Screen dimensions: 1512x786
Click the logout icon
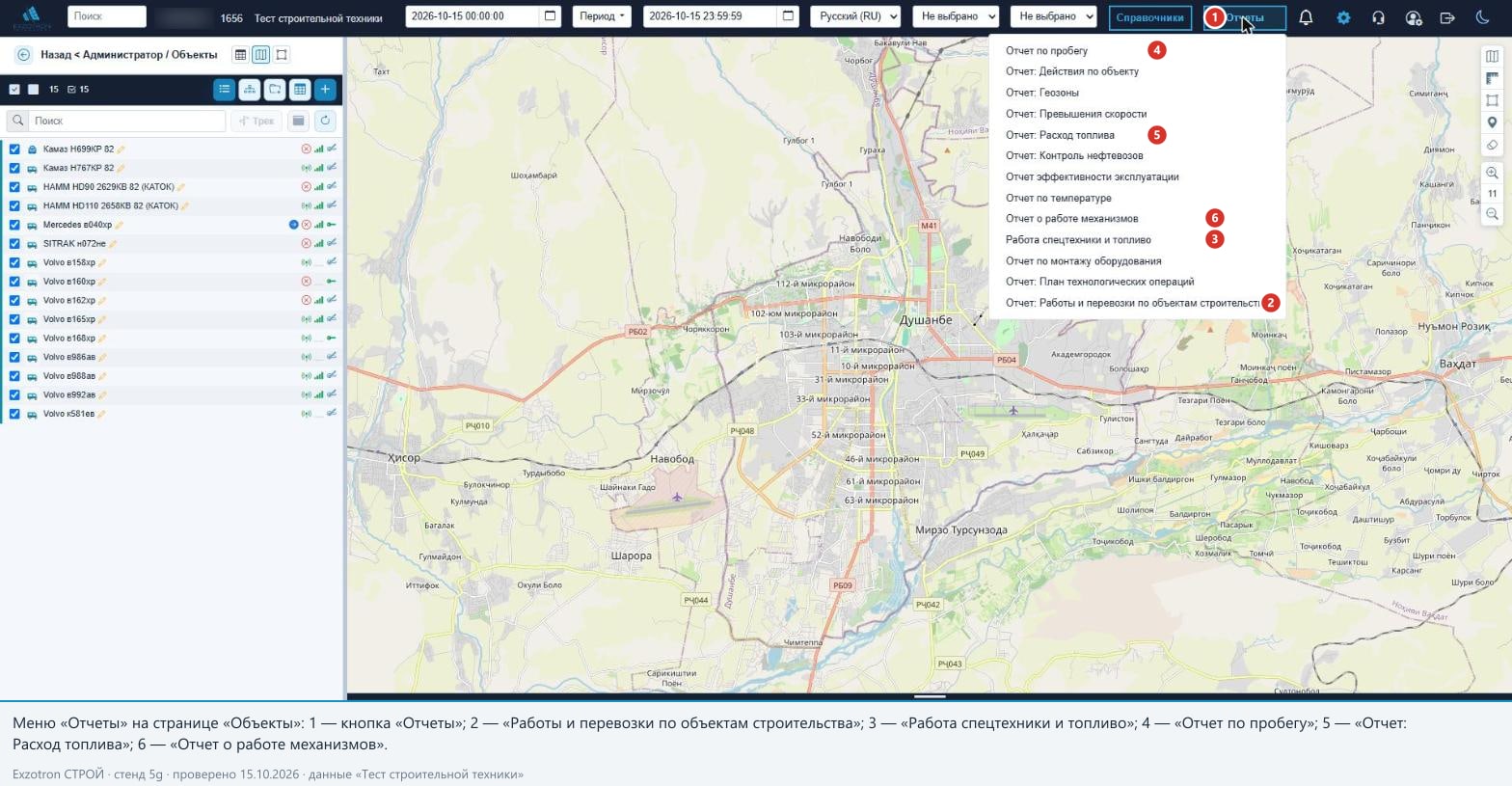1447,17
